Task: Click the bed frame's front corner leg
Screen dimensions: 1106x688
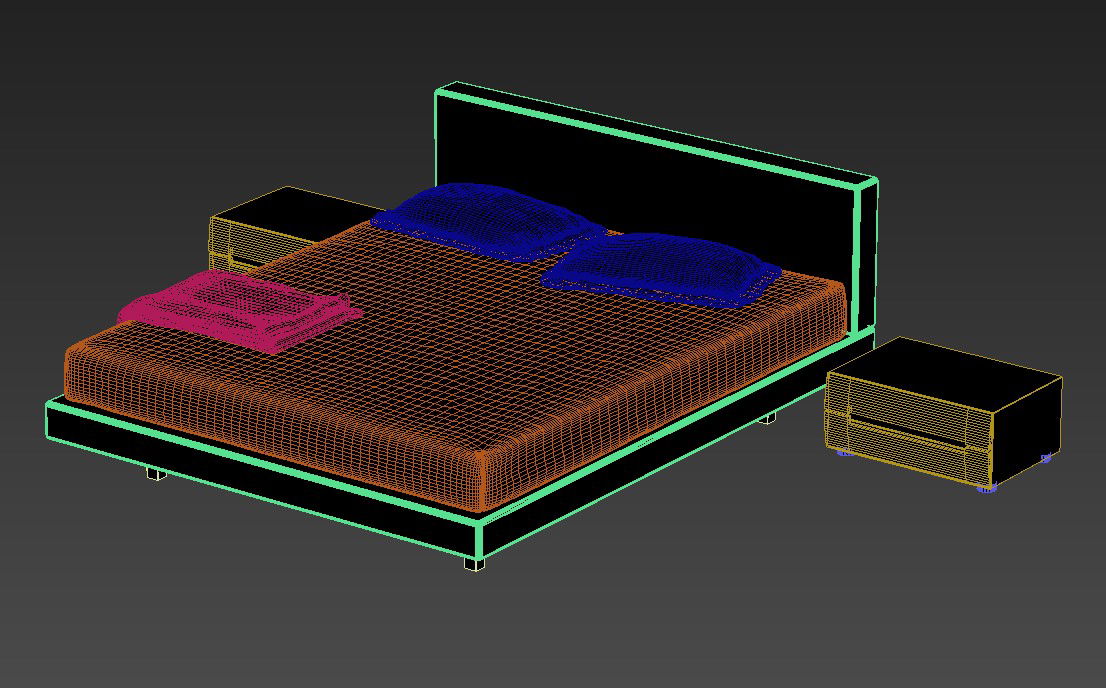Action: [474, 564]
